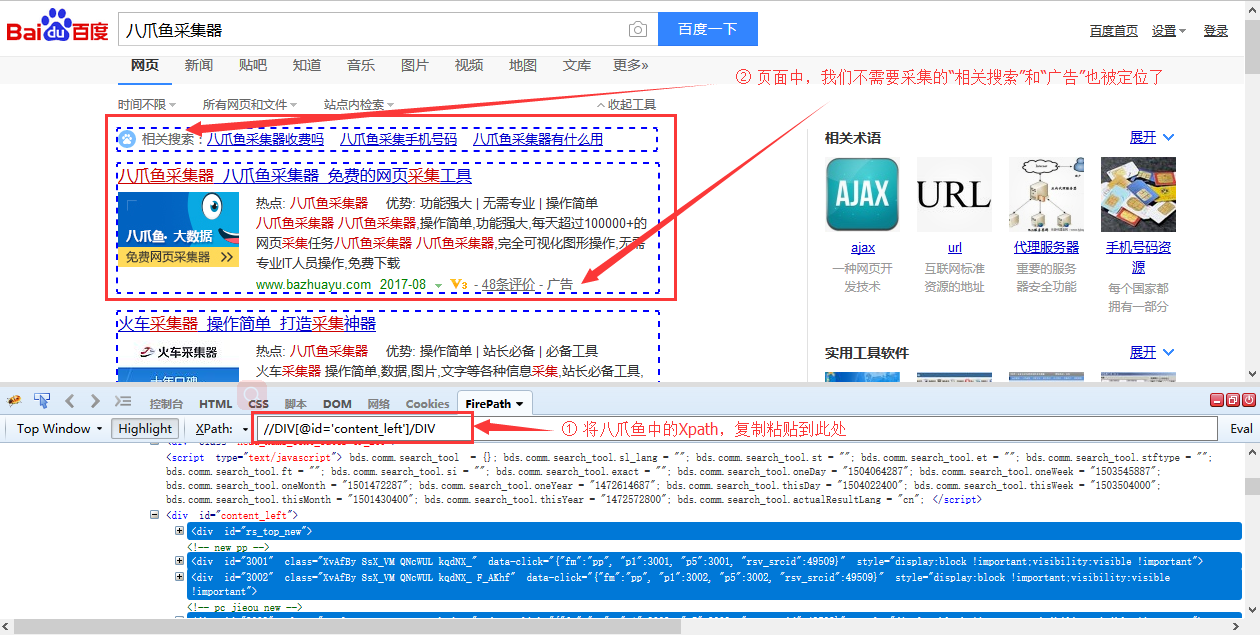The width and height of the screenshot is (1260, 635).
Task: Open the 所有网页和文件 file type dropdown
Action: 250,104
